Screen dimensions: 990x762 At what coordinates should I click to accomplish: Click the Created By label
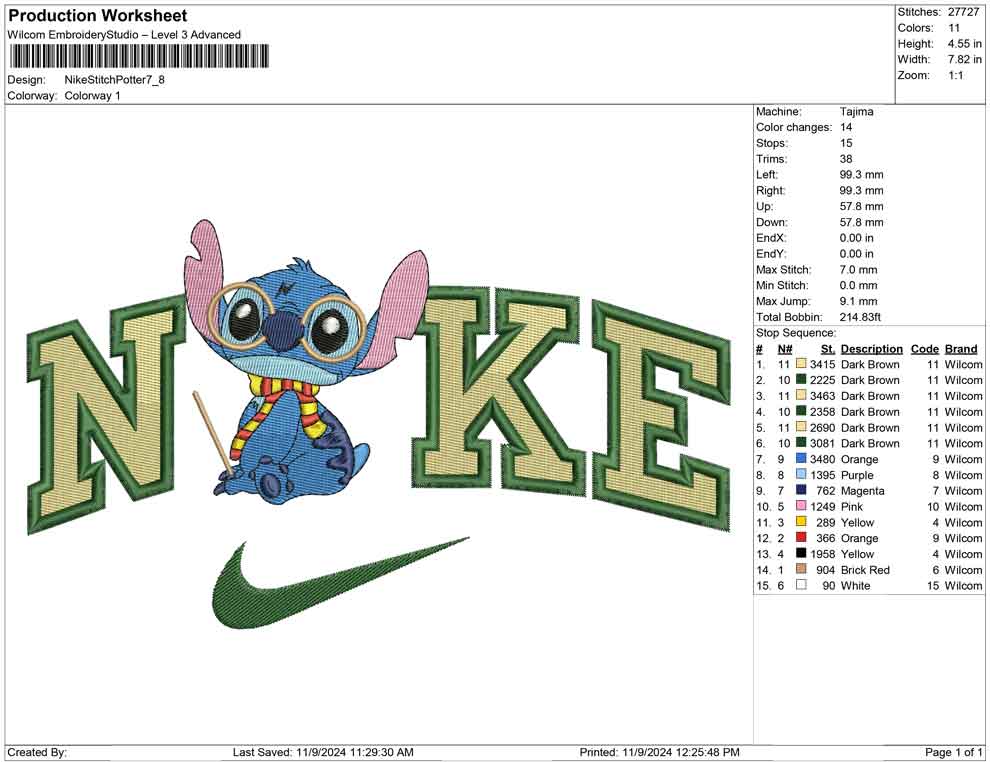pos(37,752)
